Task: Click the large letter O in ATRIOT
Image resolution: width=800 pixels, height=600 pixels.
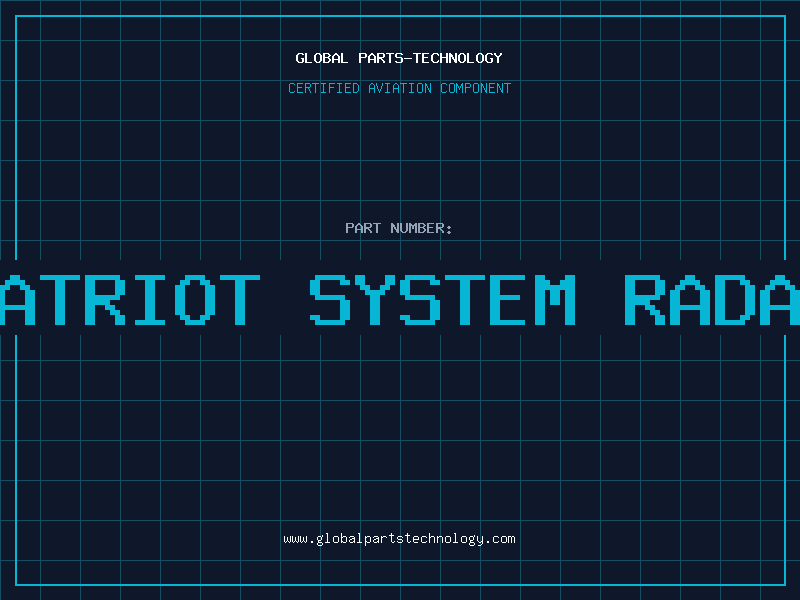Action: [191, 300]
